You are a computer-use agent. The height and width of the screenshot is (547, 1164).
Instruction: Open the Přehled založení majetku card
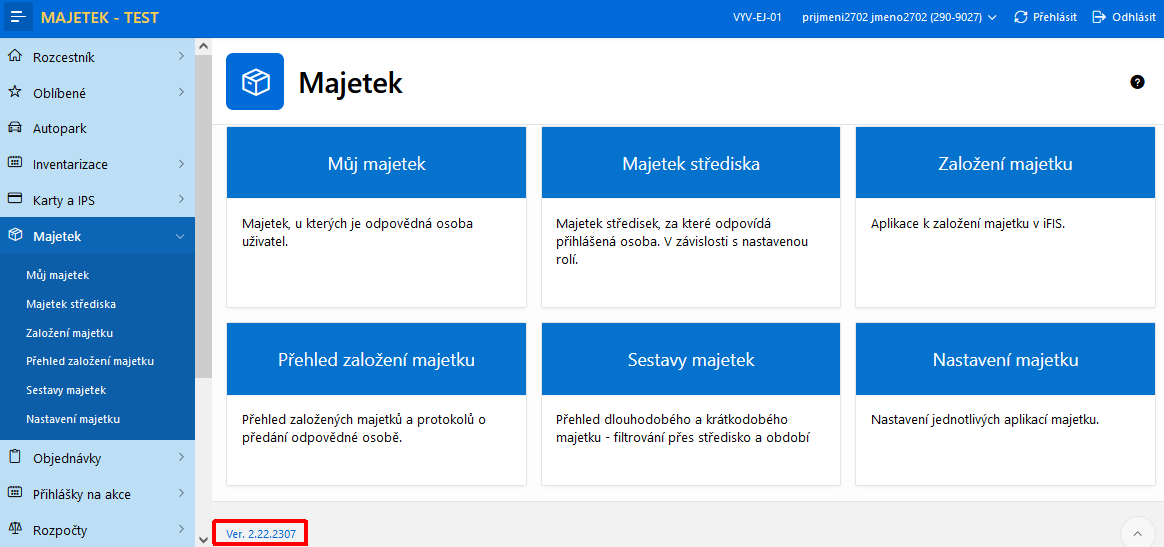[x=376, y=404]
